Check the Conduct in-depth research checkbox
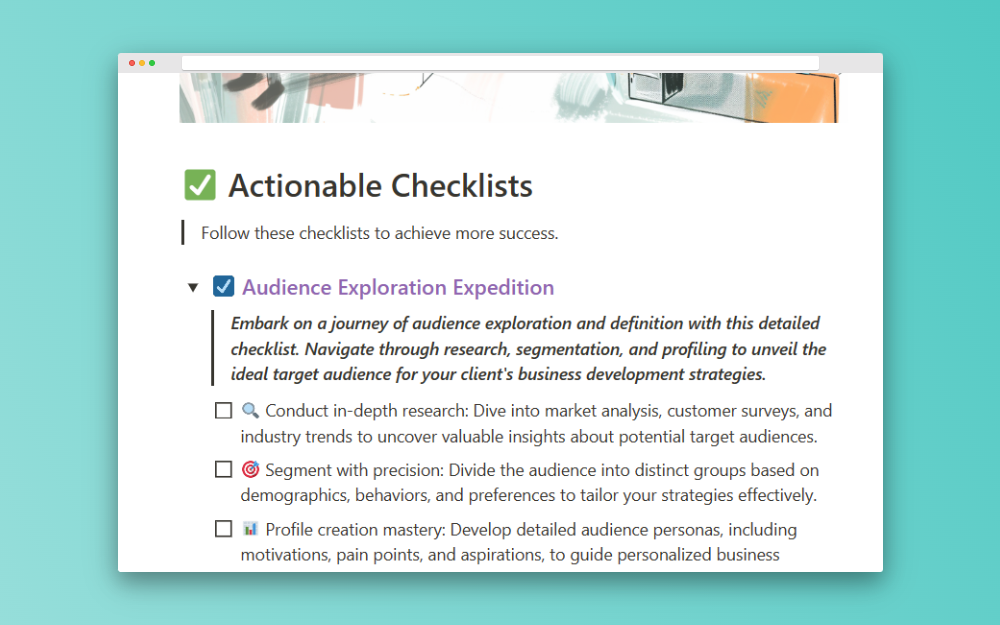The height and width of the screenshot is (625, 1000). click(224, 411)
